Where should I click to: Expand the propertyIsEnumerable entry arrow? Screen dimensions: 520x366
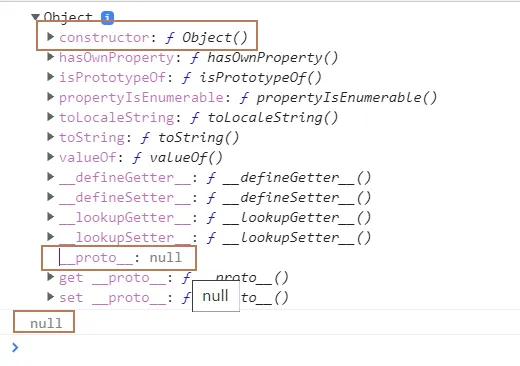tap(50, 97)
